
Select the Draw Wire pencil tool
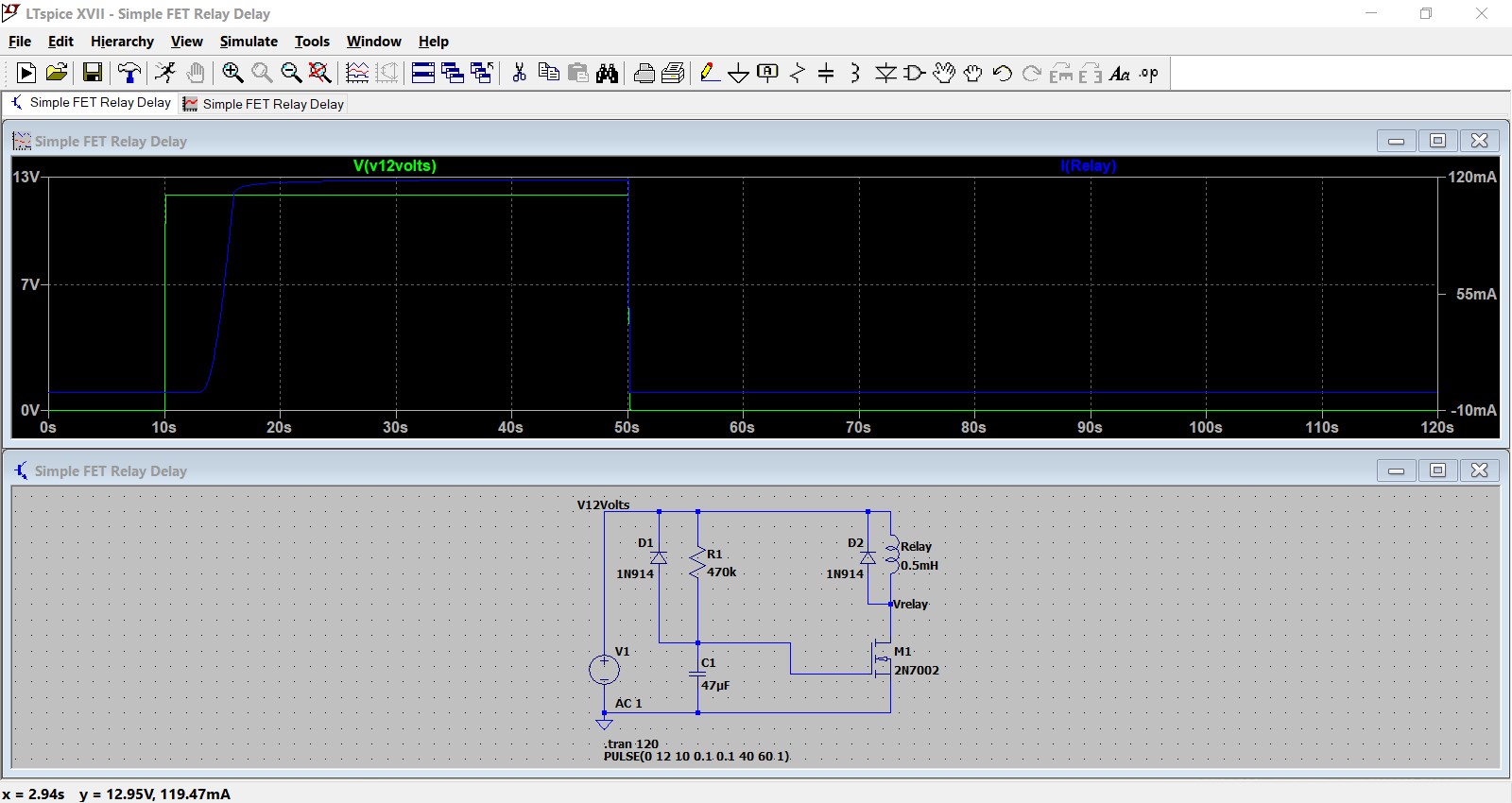pyautogui.click(x=710, y=73)
